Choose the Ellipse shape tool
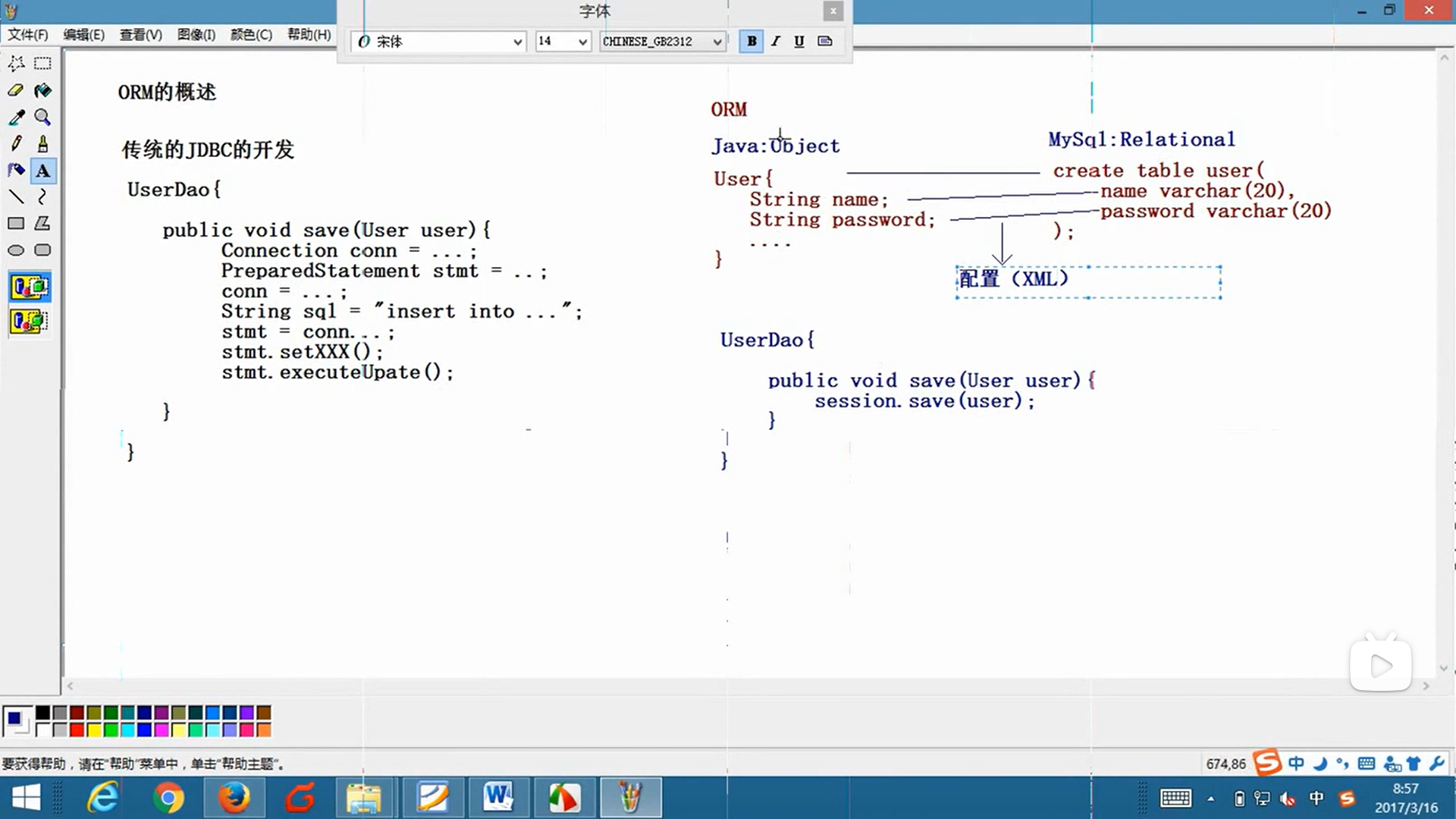 [16, 250]
